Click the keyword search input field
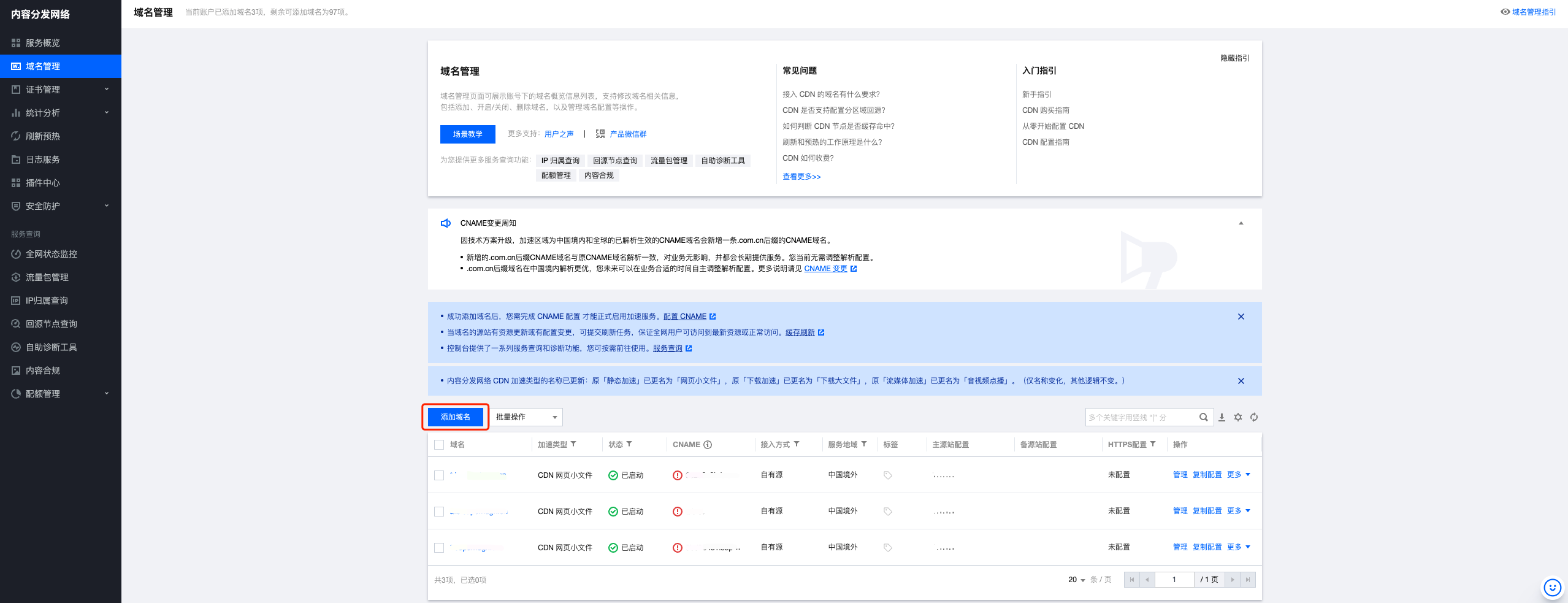The image size is (1568, 603). 1141,417
